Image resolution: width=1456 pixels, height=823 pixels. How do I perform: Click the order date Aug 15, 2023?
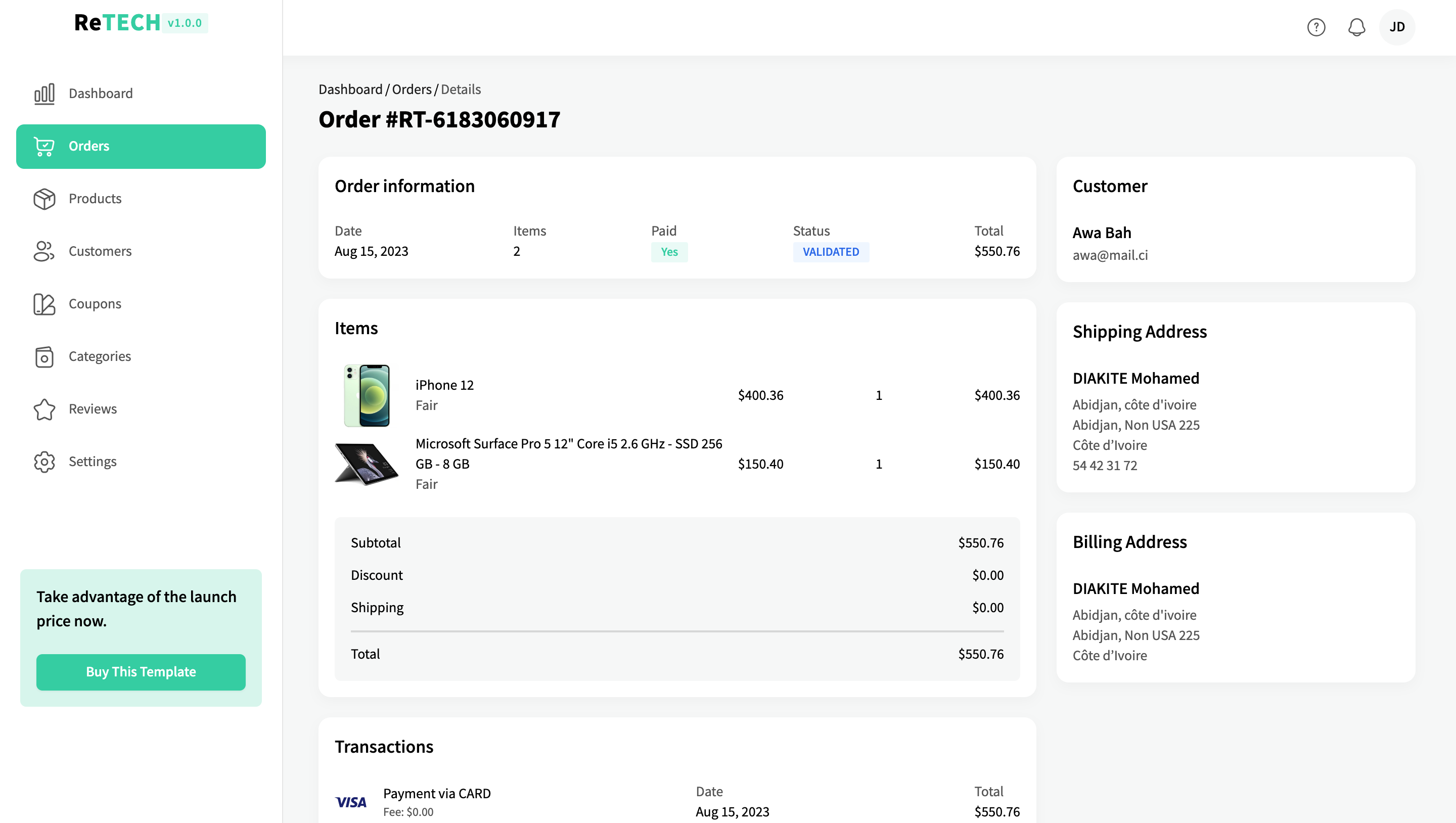372,252
